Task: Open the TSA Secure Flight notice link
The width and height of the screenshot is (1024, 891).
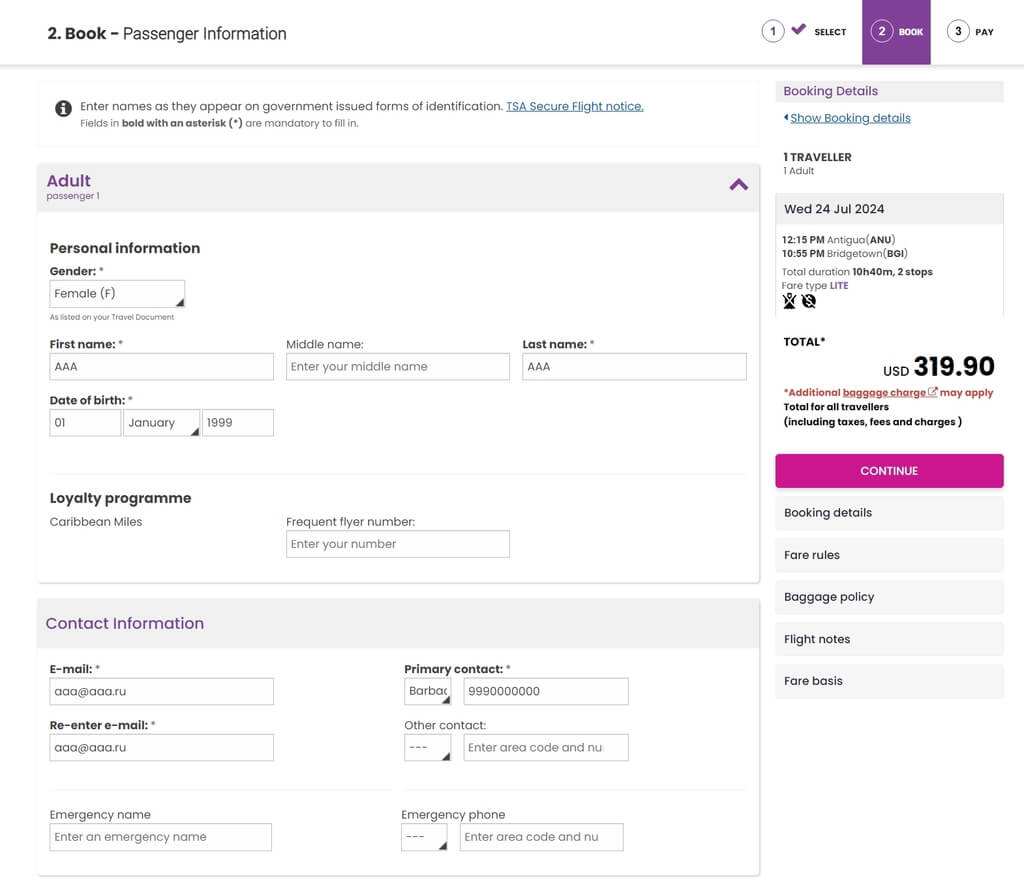Action: (x=575, y=106)
